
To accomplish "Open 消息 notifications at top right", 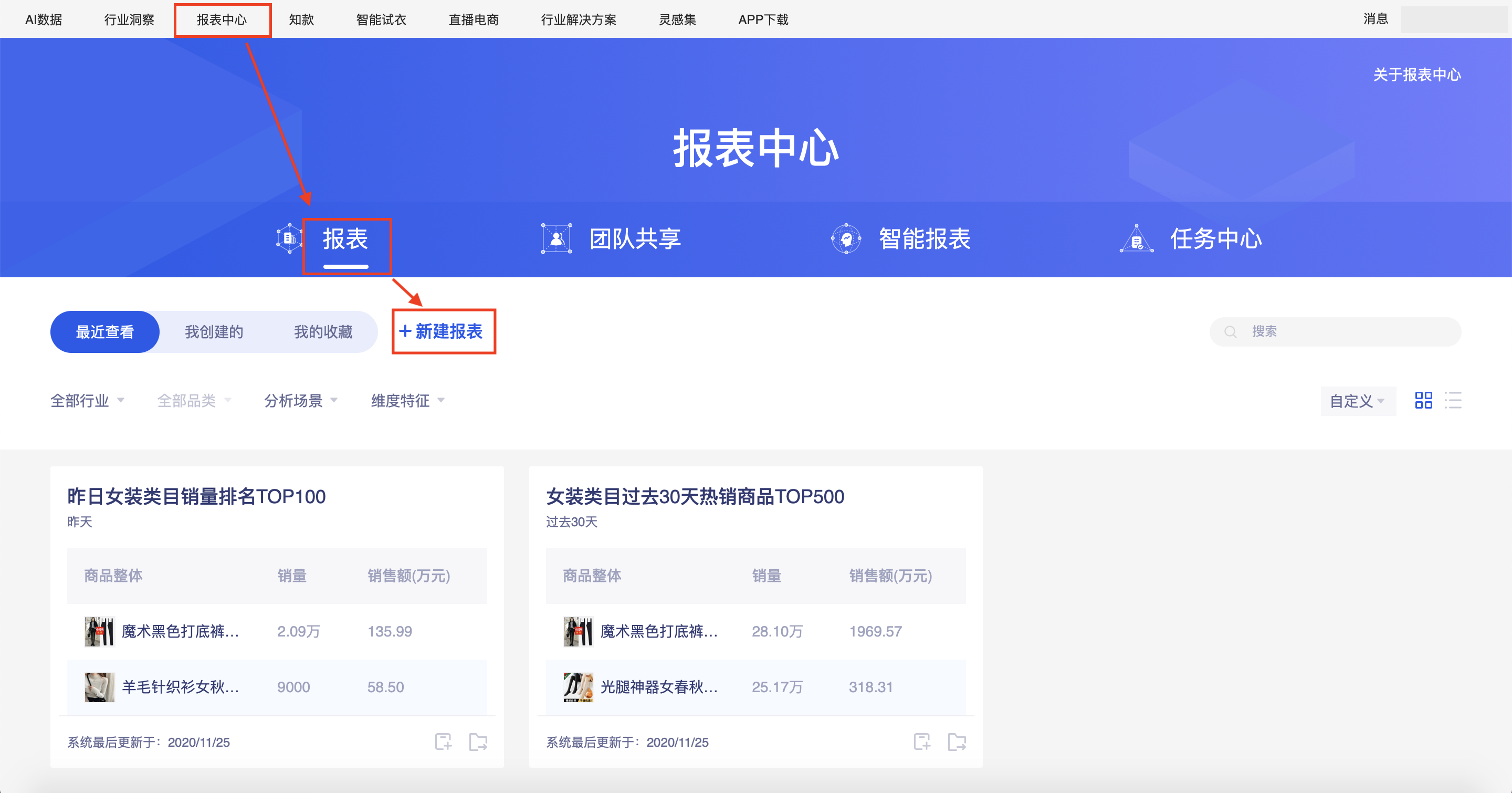I will click(1376, 19).
